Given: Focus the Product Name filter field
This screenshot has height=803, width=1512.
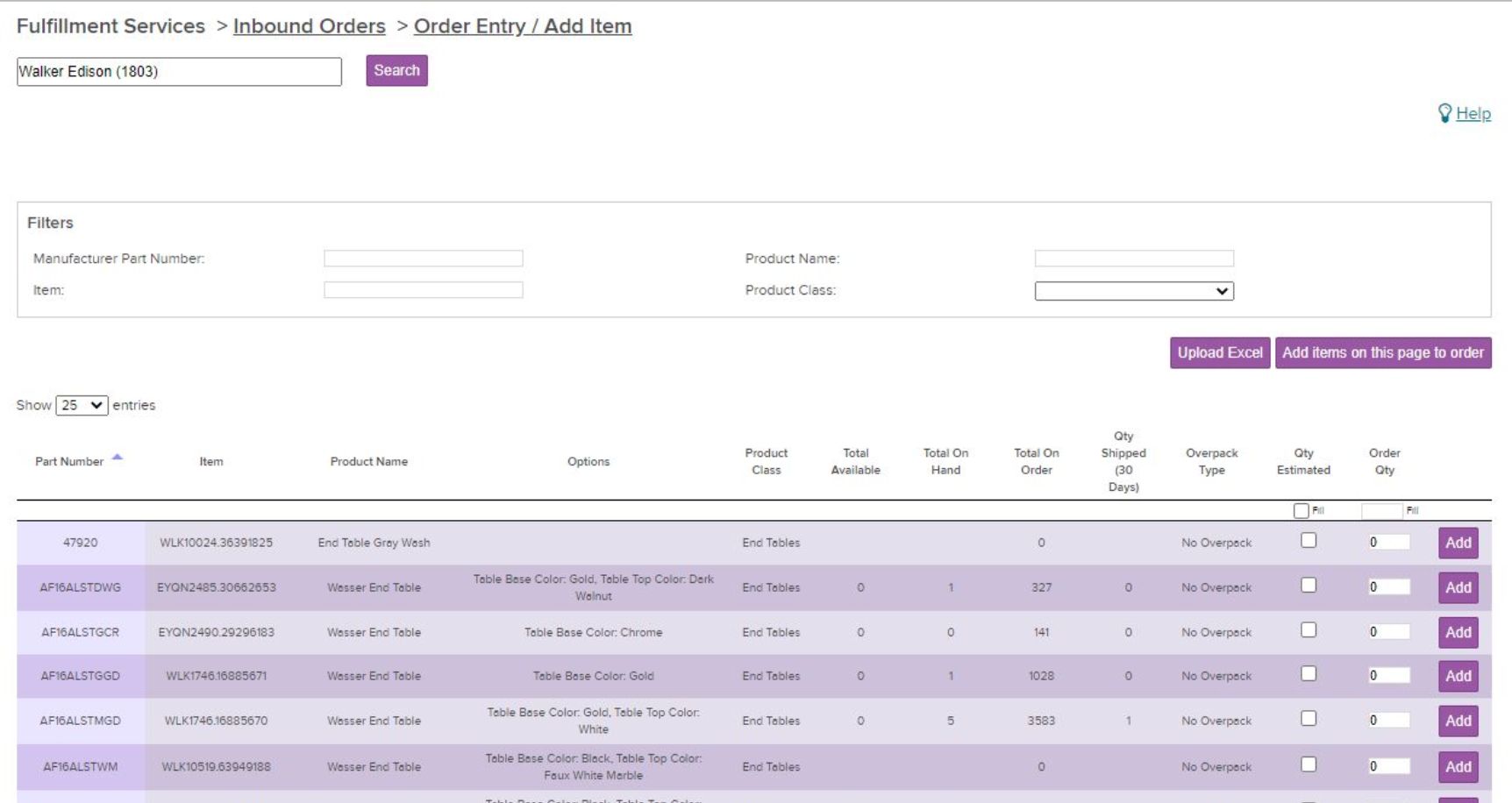Looking at the screenshot, I should (1134, 259).
